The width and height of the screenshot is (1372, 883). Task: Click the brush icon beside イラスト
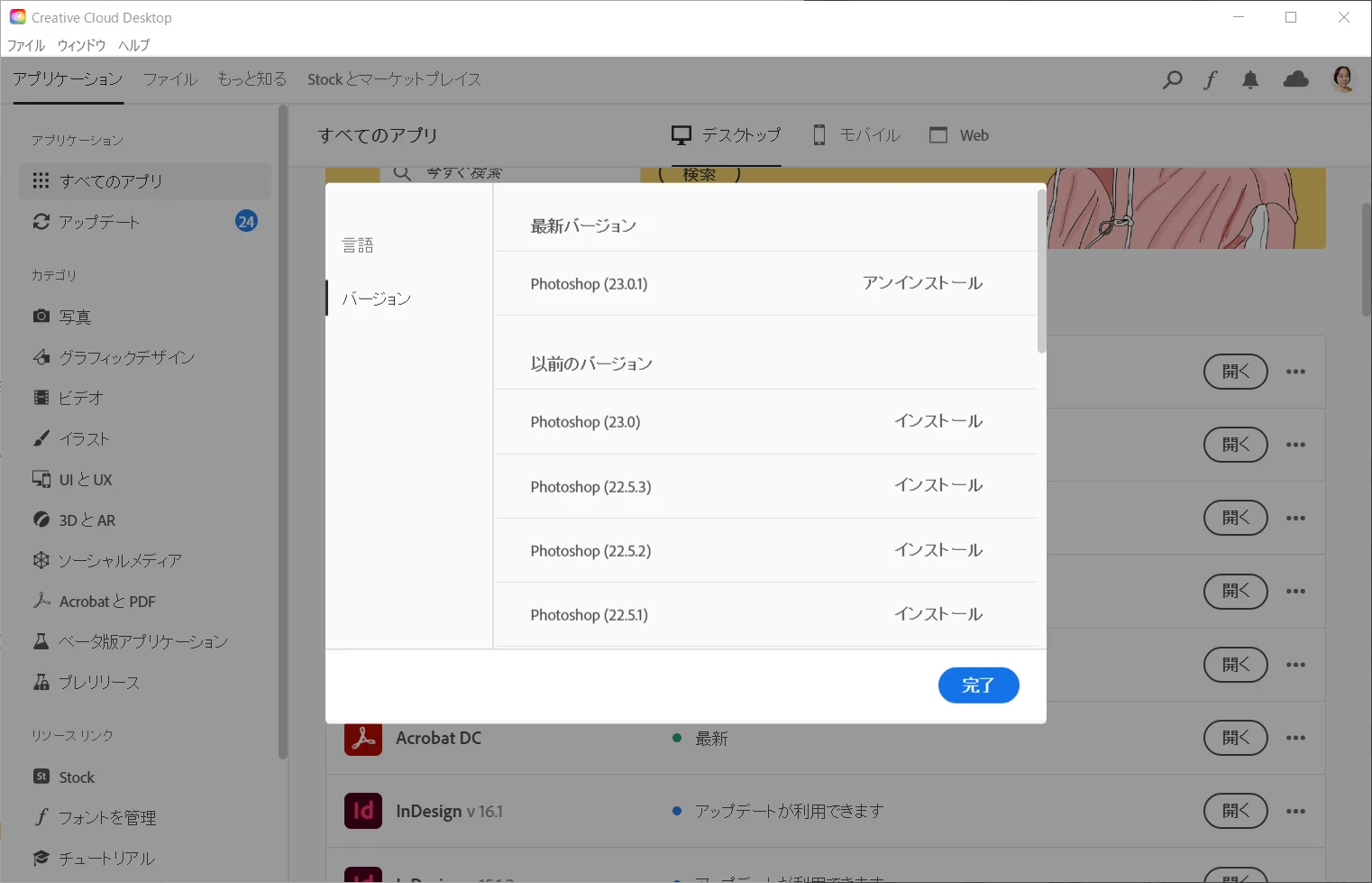click(41, 438)
